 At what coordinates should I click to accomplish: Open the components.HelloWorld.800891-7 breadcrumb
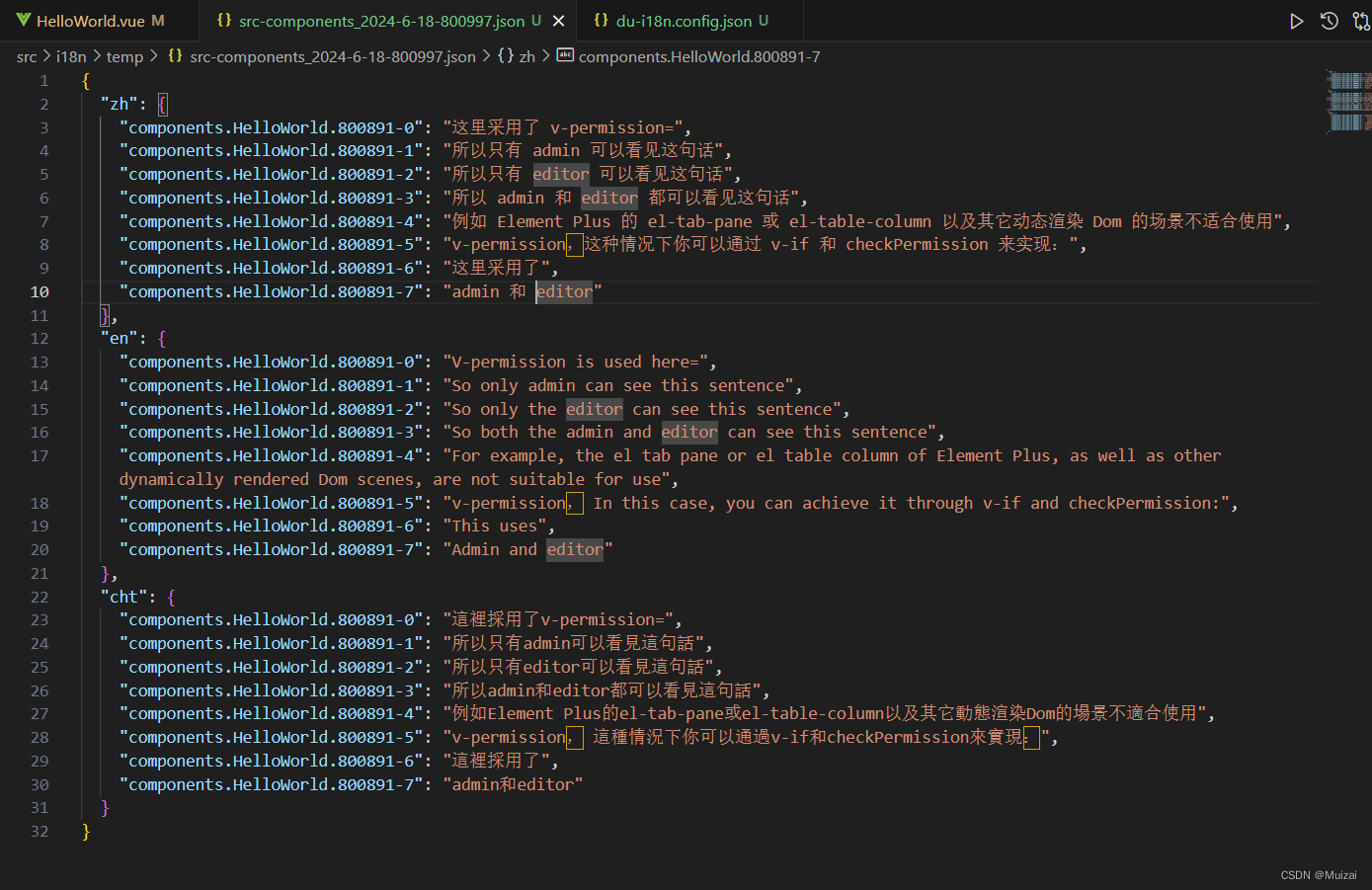point(699,57)
